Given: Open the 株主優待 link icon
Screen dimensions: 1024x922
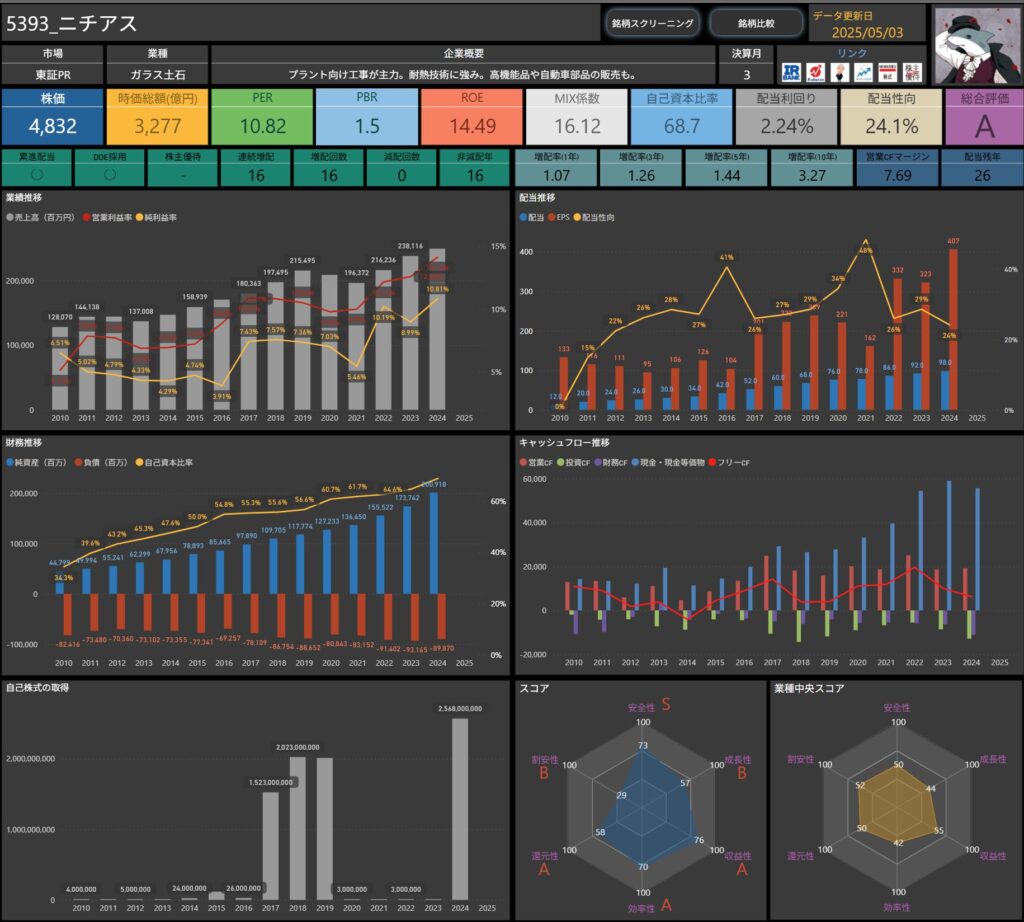Looking at the screenshot, I should click(x=912, y=72).
